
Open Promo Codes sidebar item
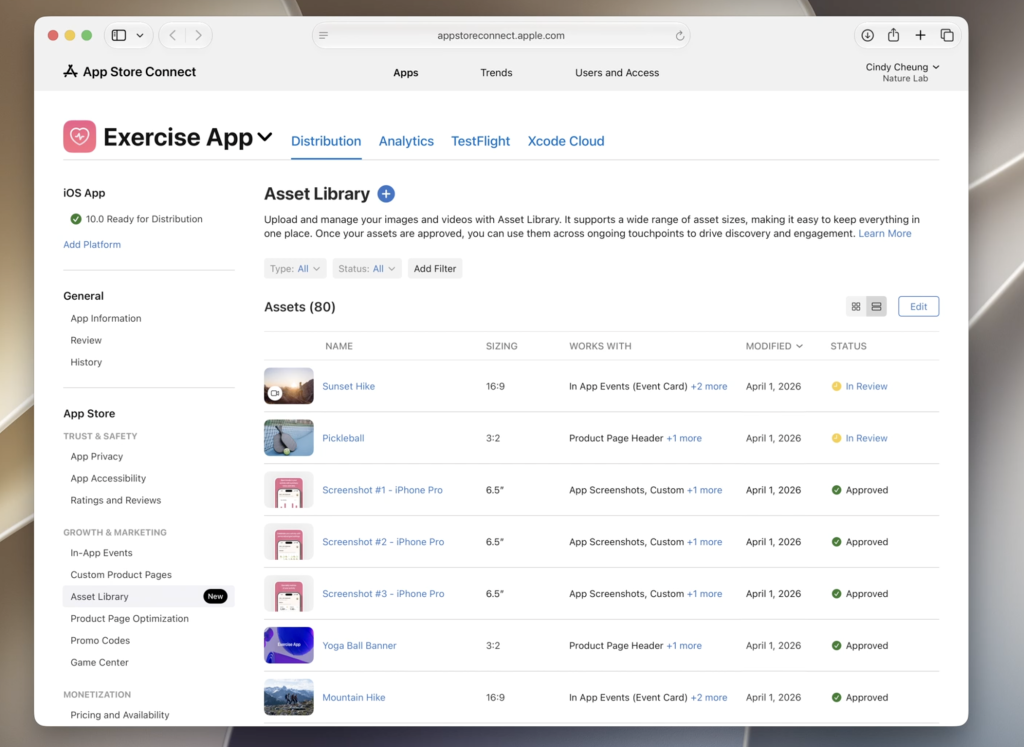click(100, 641)
